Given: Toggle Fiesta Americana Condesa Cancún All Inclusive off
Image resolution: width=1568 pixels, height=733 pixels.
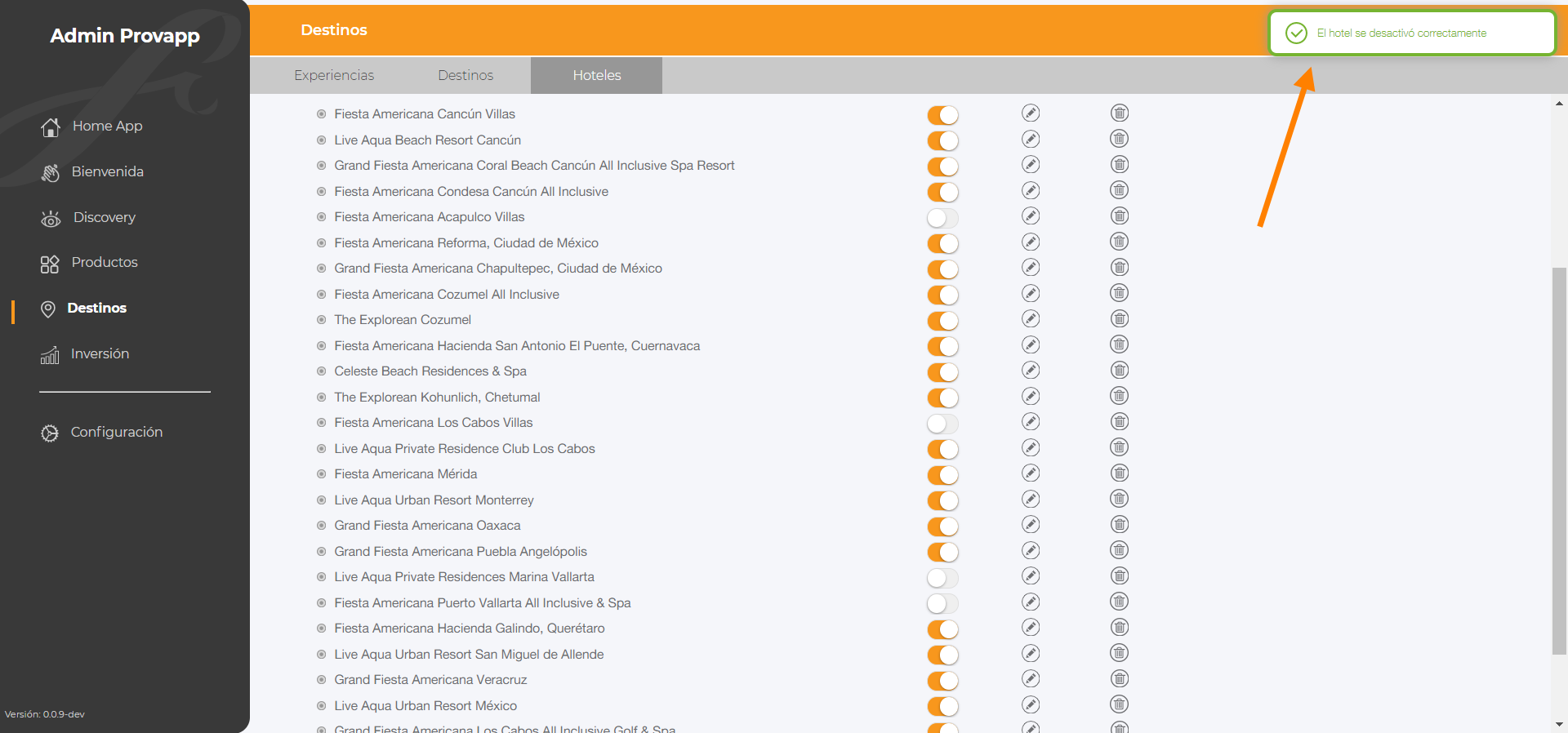Looking at the screenshot, I should (x=942, y=193).
